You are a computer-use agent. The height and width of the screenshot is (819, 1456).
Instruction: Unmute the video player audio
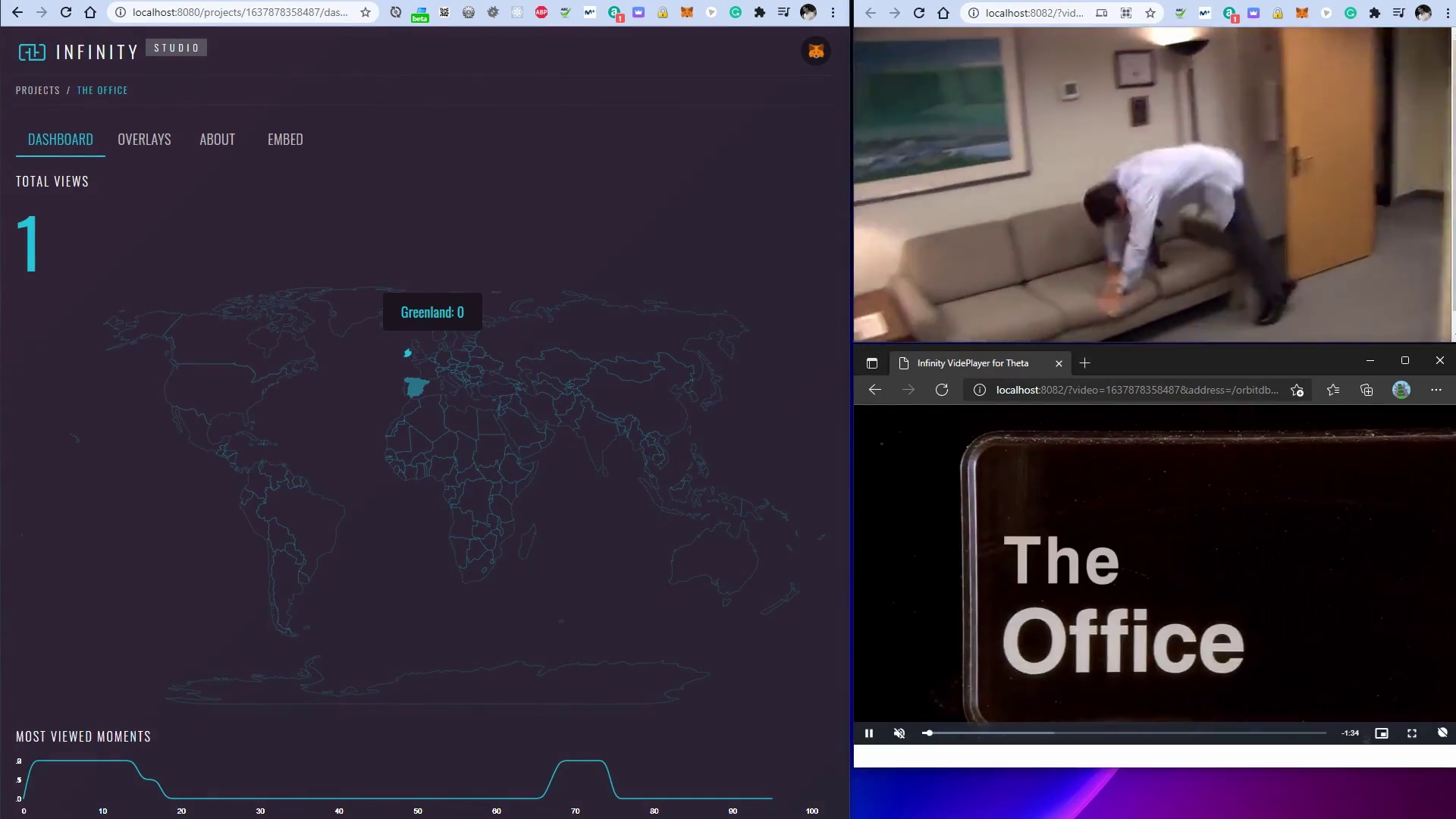[x=899, y=733]
